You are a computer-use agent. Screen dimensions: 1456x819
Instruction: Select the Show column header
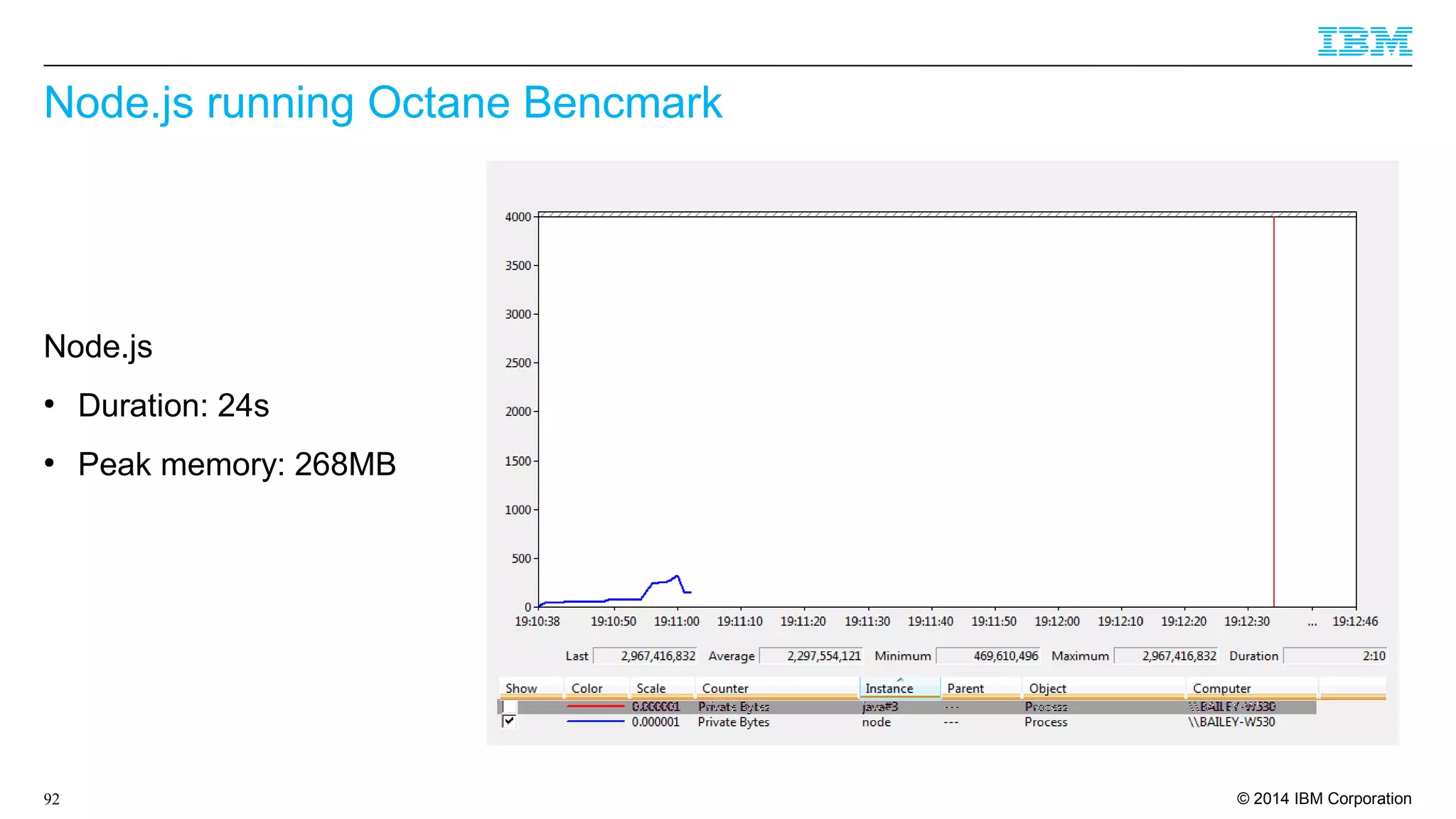point(531,688)
